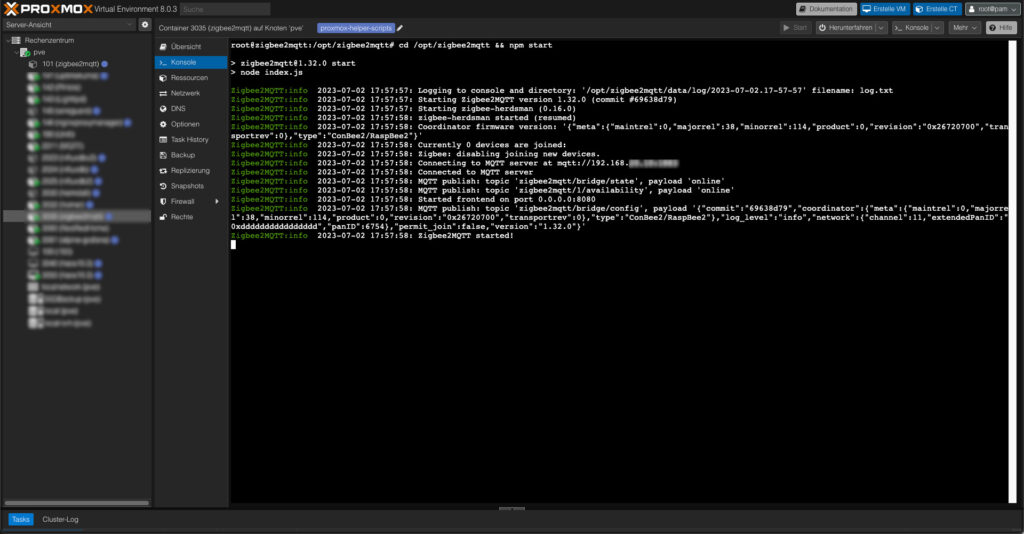Expand the Firewall submenu arrow

coord(217,201)
